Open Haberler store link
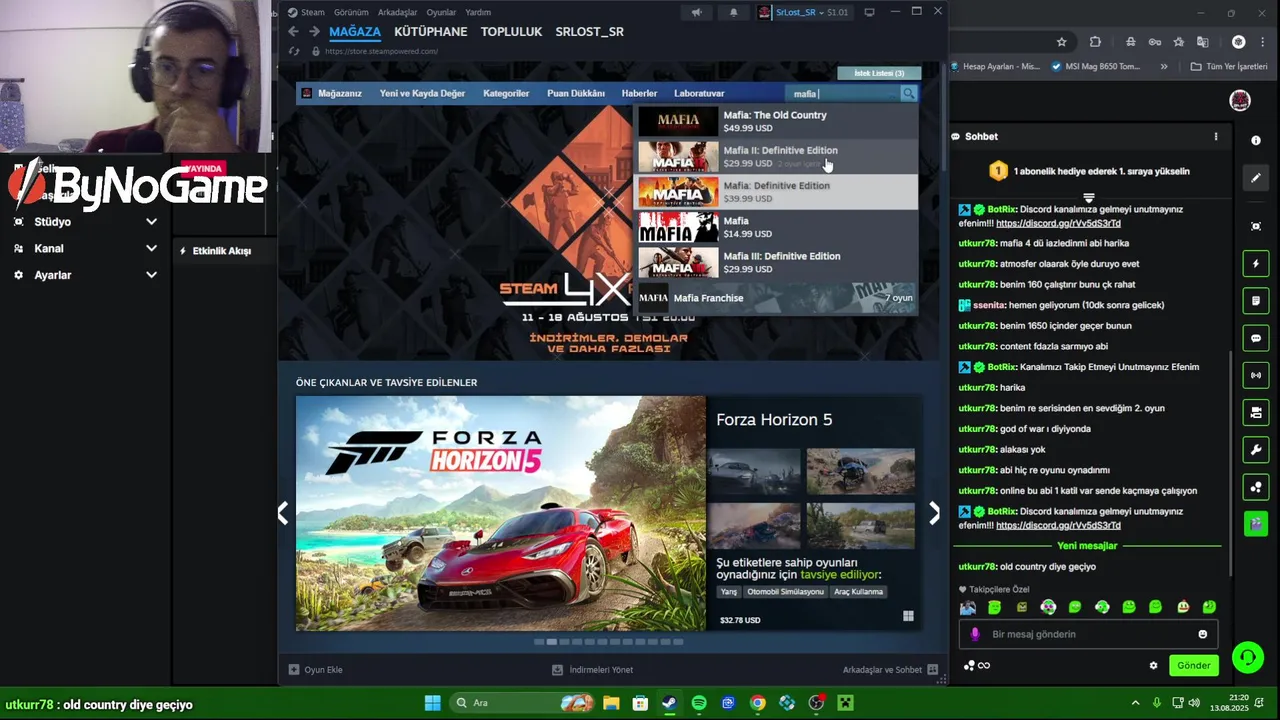1280x720 pixels. point(640,93)
